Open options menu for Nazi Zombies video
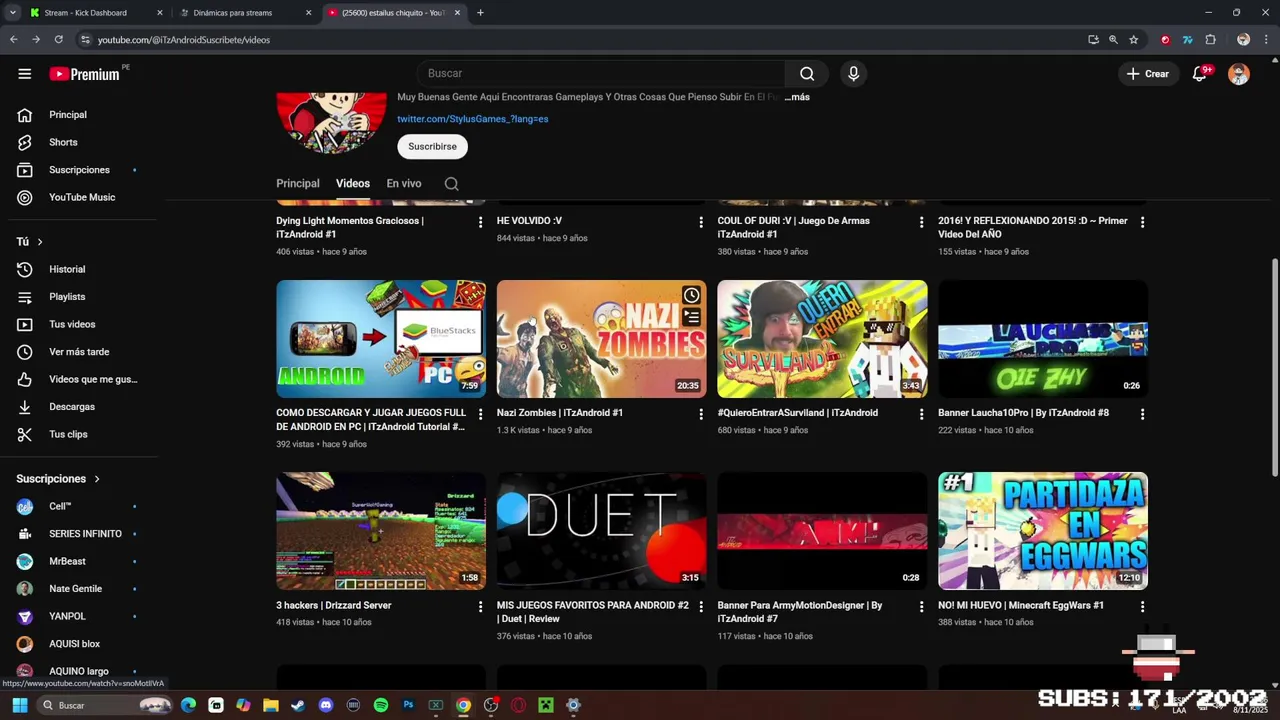Screen dimensions: 1280x720 click(701, 414)
